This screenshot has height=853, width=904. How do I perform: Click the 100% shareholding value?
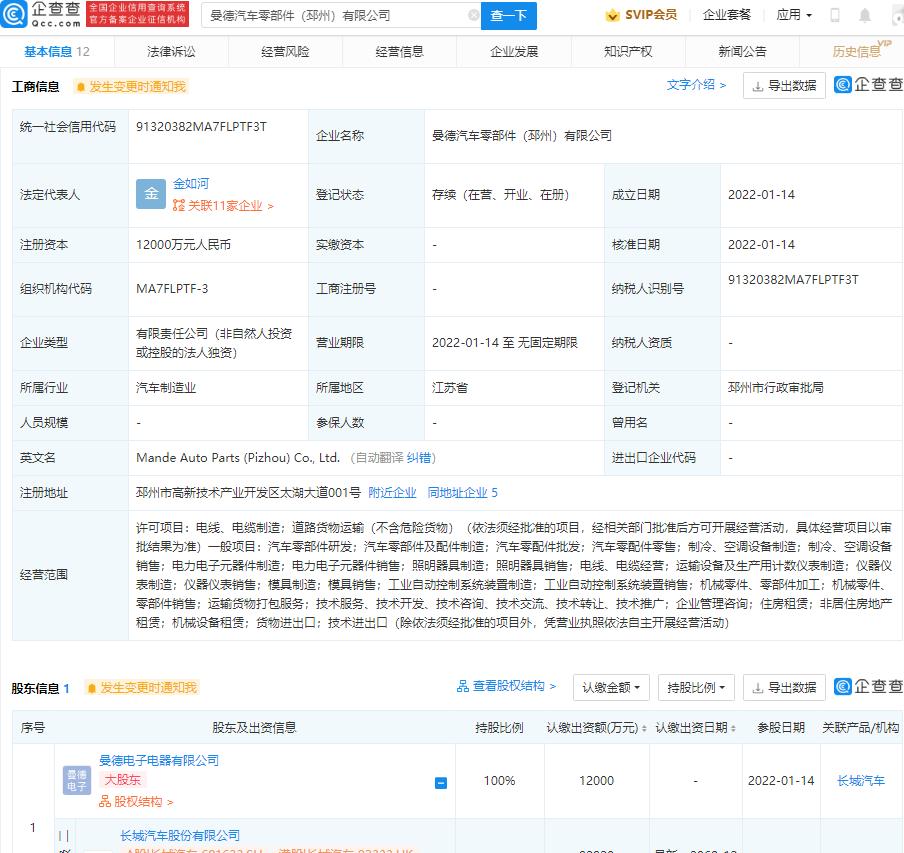pyautogui.click(x=499, y=781)
